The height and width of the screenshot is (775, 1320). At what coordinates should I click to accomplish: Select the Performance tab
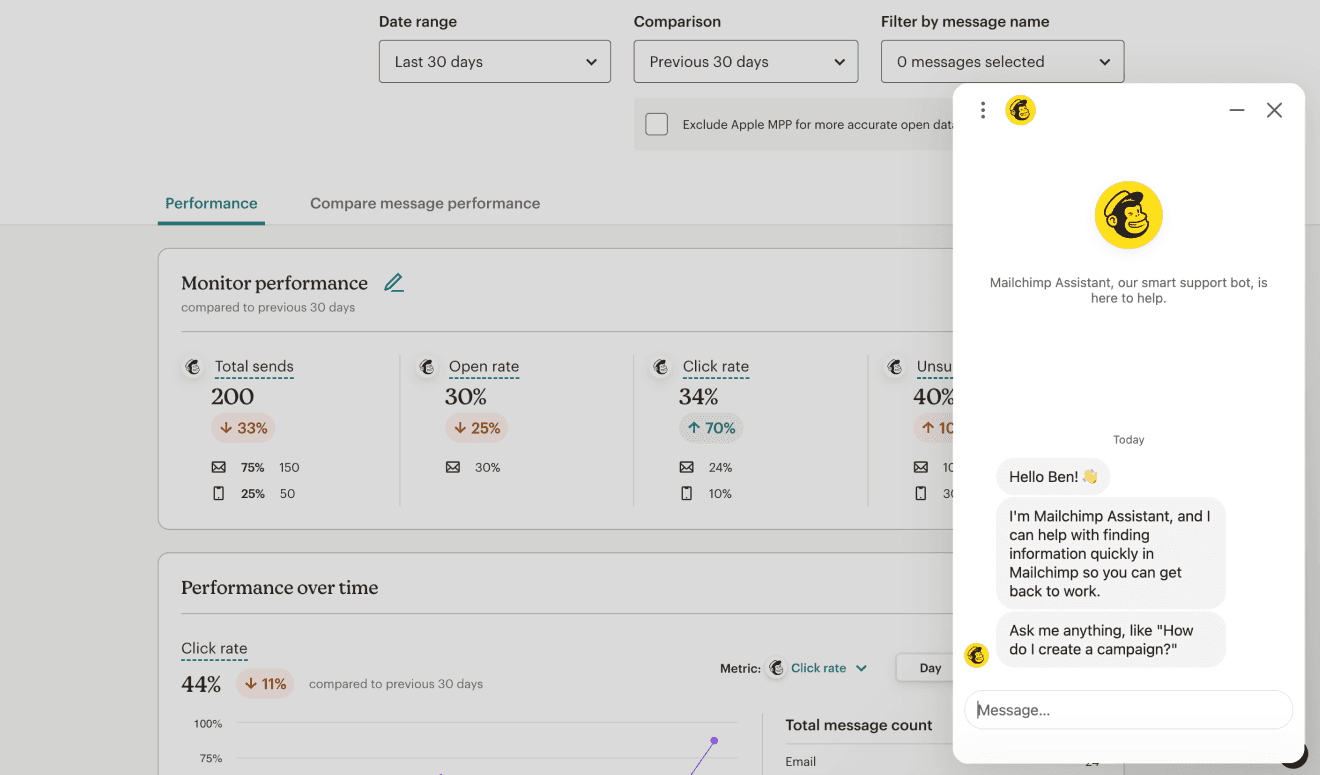point(210,203)
